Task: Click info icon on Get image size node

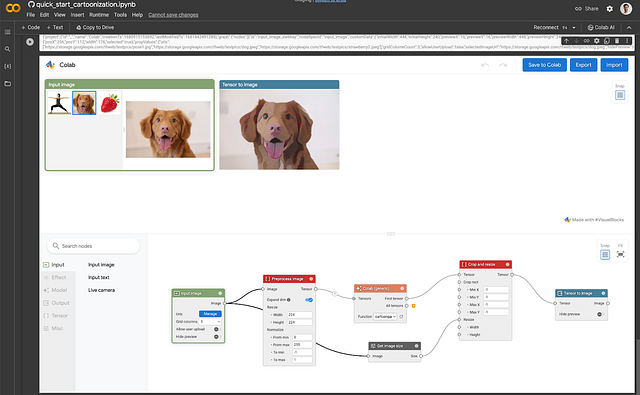Action: (416, 346)
